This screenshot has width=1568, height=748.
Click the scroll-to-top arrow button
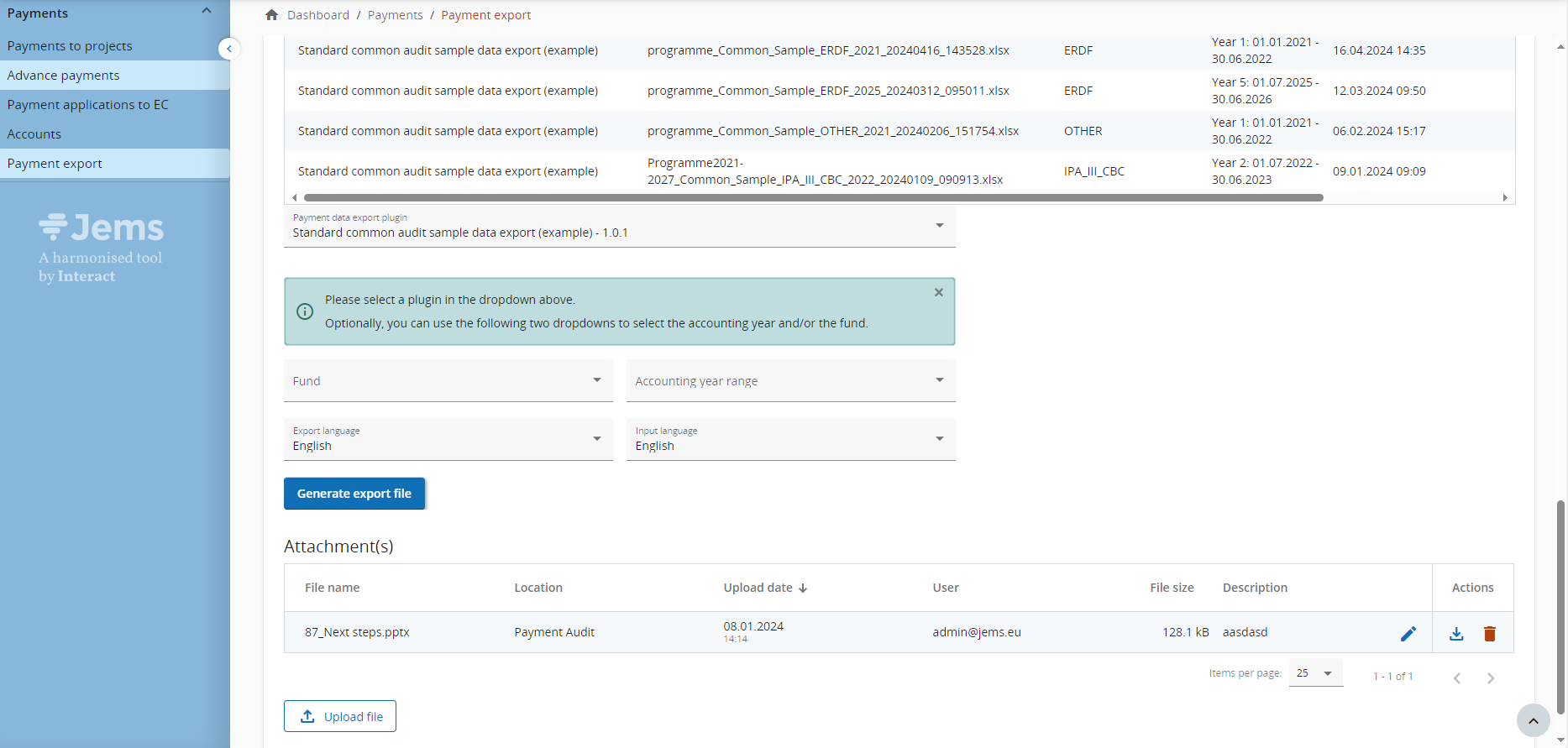[x=1533, y=720]
